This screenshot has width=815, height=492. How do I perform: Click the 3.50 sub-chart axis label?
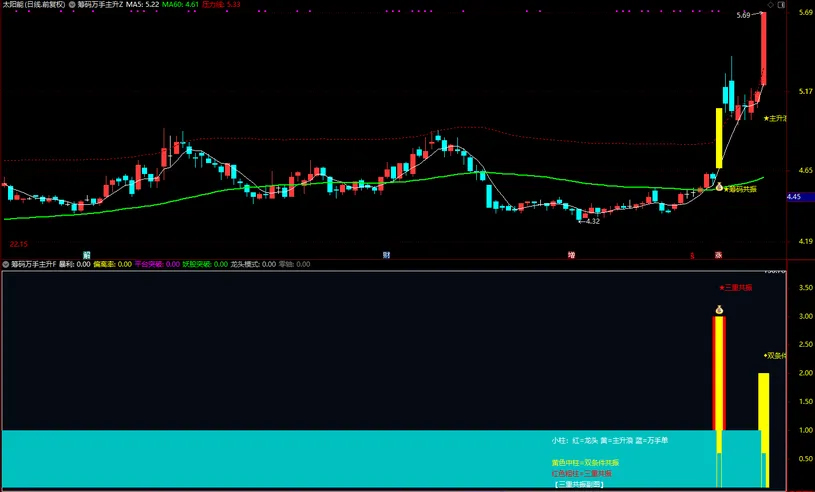point(806,287)
